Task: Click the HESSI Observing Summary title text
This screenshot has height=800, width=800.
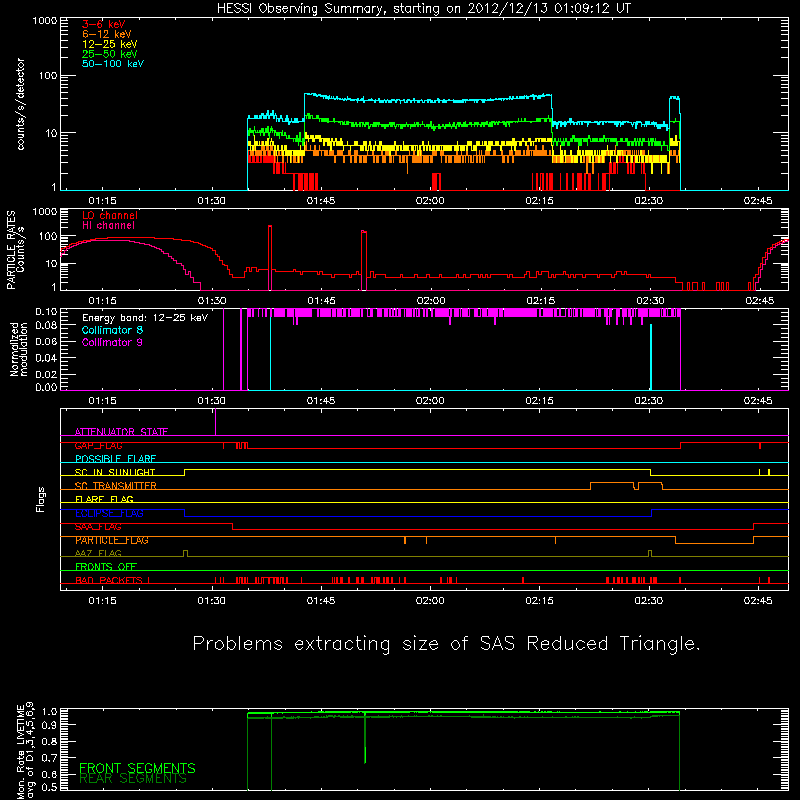Action: click(x=423, y=9)
